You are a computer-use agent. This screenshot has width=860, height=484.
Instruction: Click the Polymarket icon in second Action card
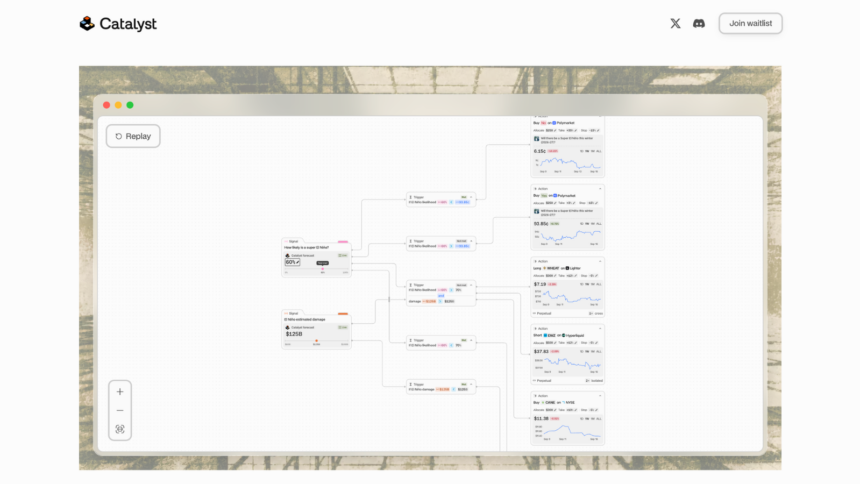coord(555,195)
